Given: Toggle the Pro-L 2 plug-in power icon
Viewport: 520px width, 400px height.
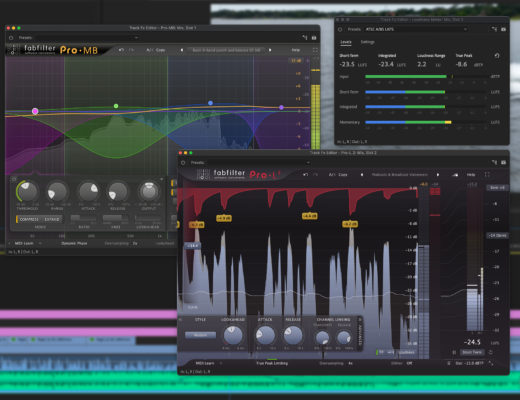Looking at the screenshot, I should point(183,163).
